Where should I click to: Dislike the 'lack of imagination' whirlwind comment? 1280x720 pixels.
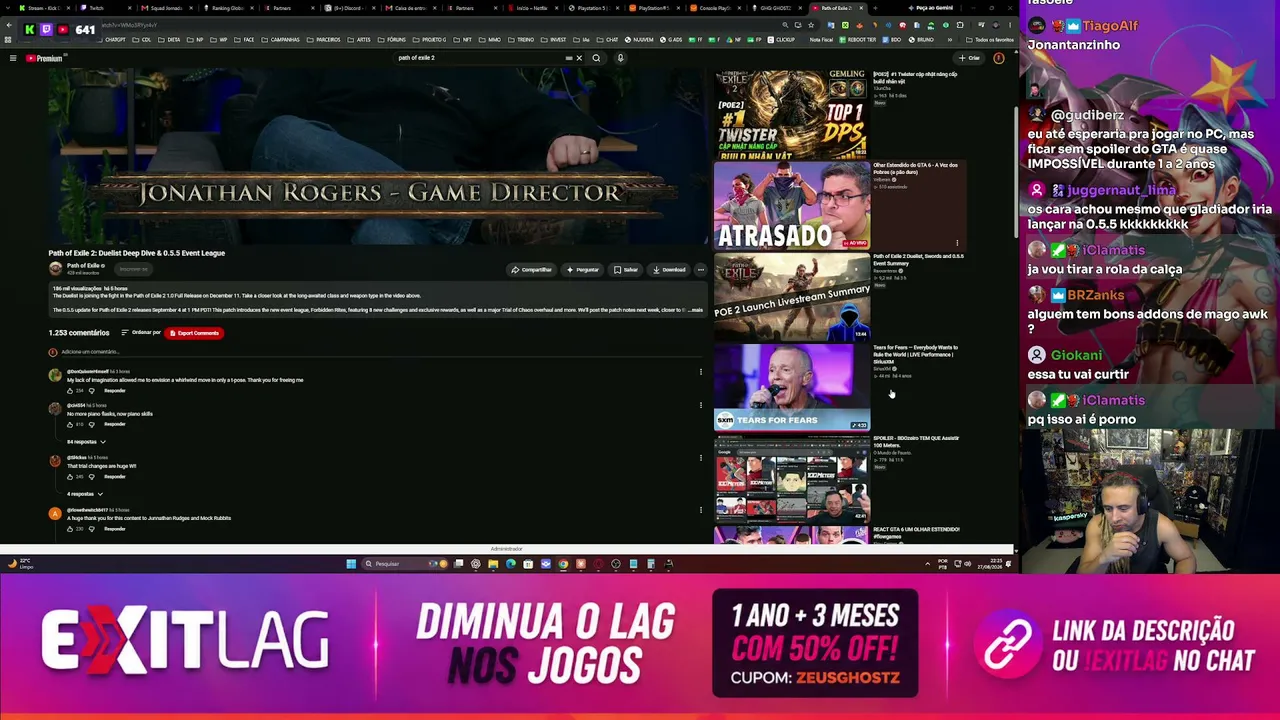[91, 390]
